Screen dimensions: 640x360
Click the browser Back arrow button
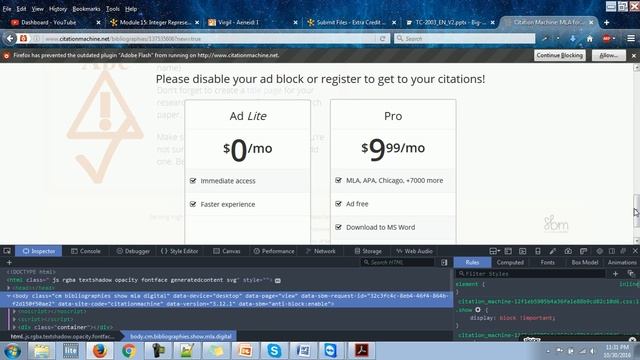coord(10,38)
